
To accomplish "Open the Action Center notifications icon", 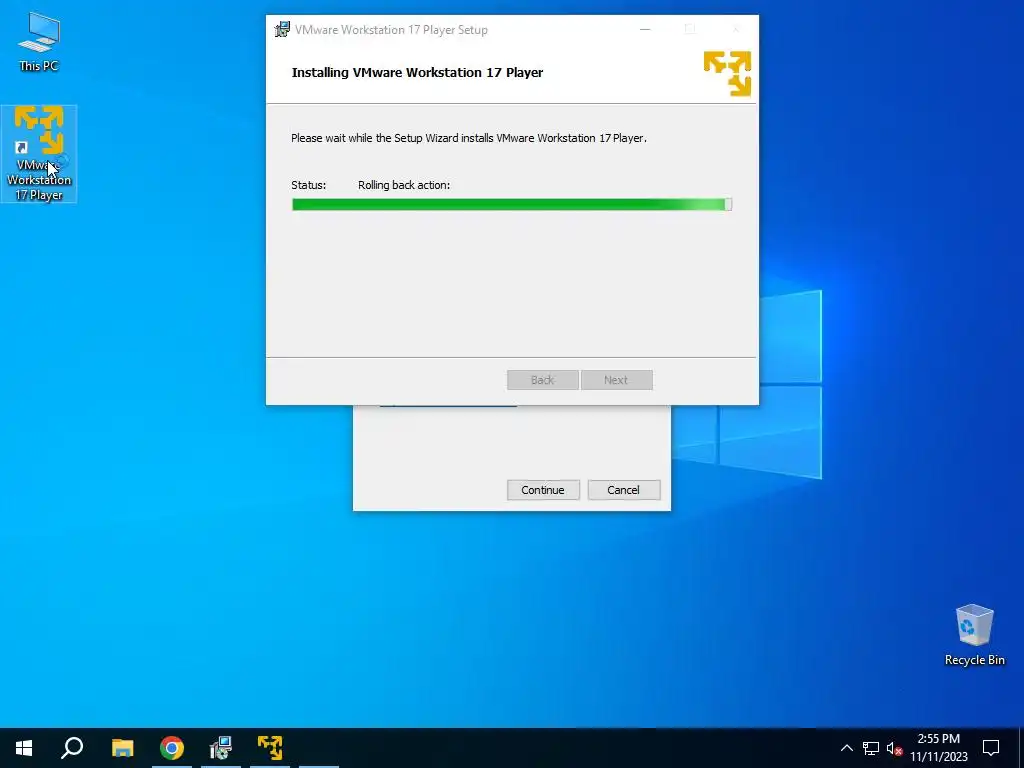I will click(x=991, y=748).
